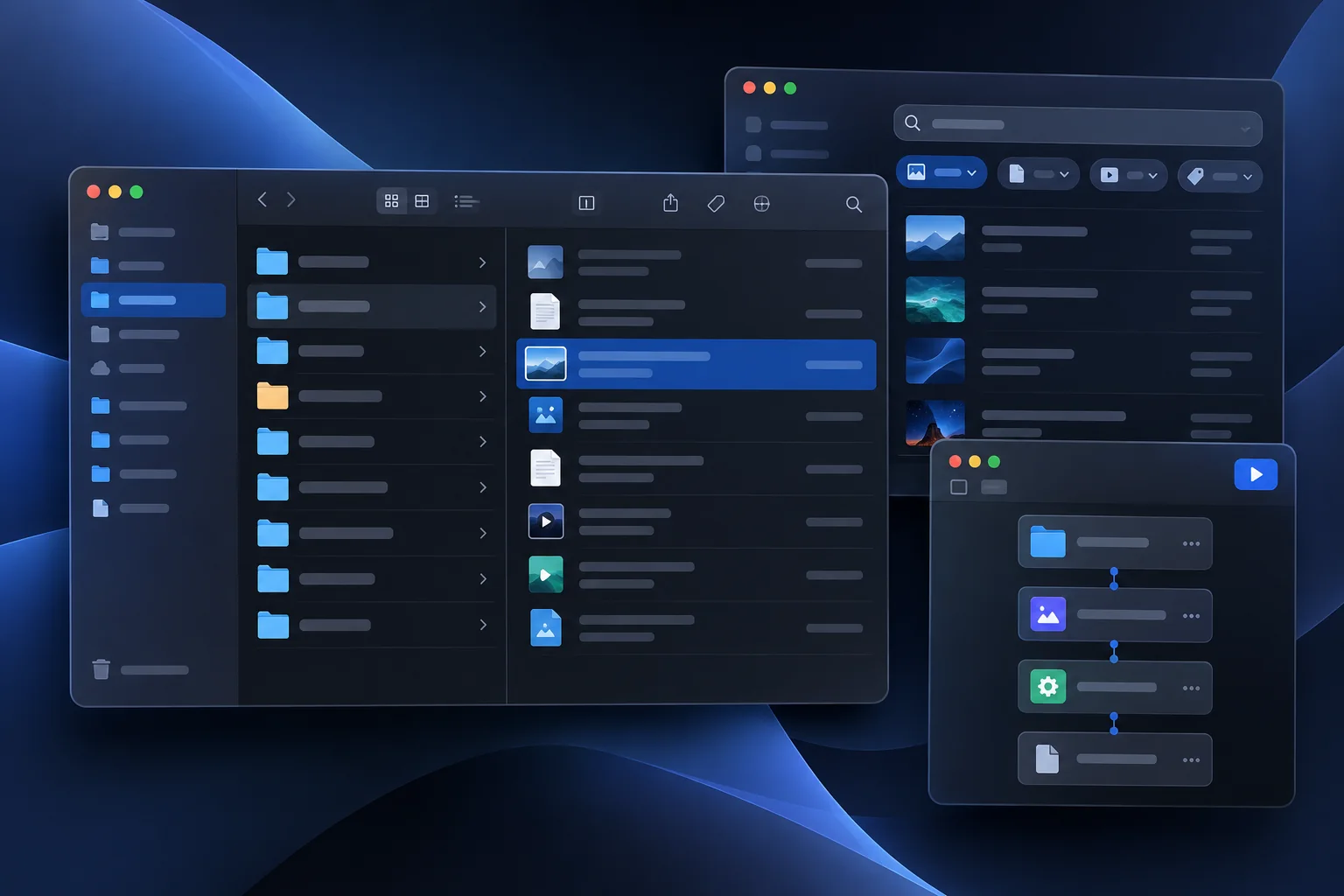The image size is (1344, 896).
Task: Open the blue wave thumbnail in search results
Action: point(935,360)
